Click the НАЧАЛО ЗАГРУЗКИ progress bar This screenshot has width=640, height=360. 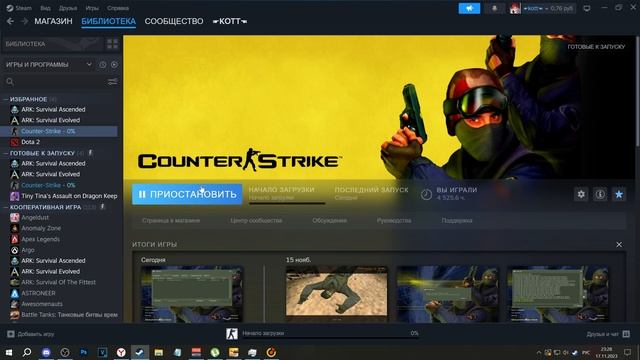click(x=287, y=203)
